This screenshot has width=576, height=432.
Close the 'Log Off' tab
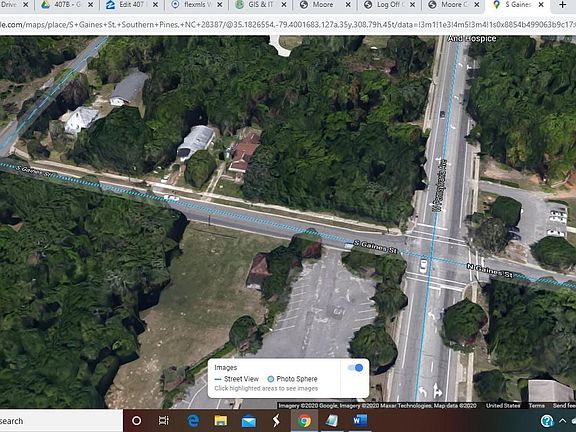coord(413,5)
